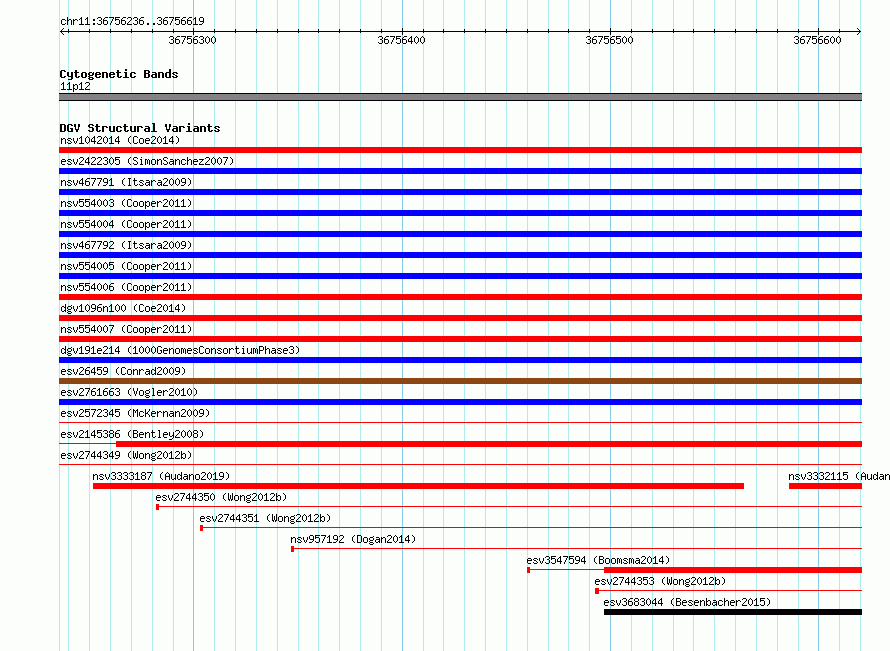Open the partially visible nsv3332115 label
This screenshot has width=890, height=651.
(839, 476)
